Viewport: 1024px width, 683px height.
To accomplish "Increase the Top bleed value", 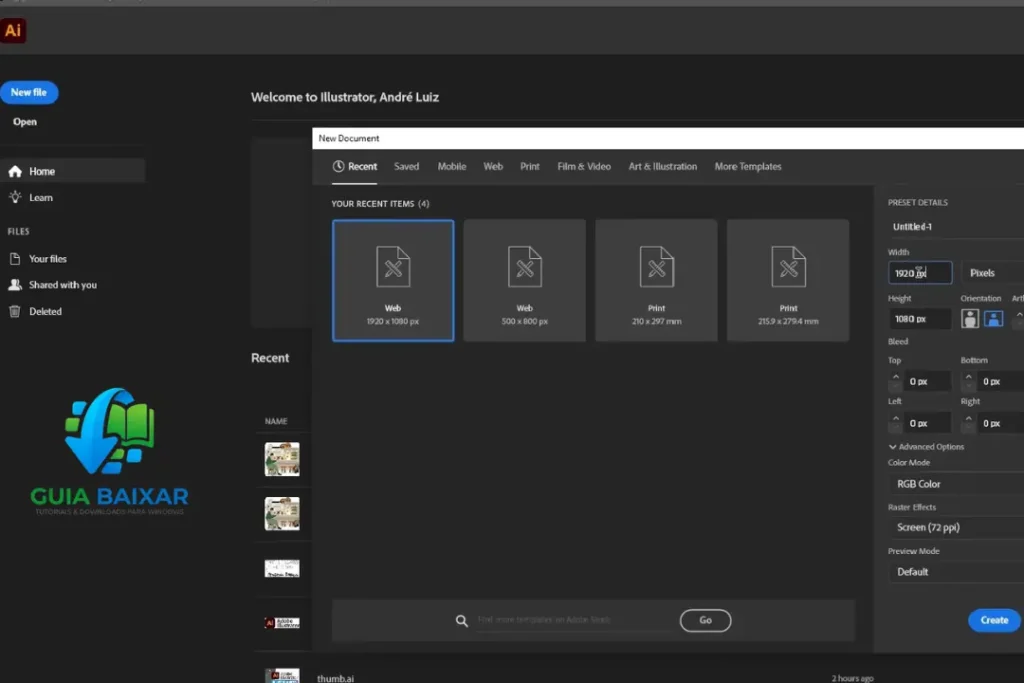I will coord(895,377).
